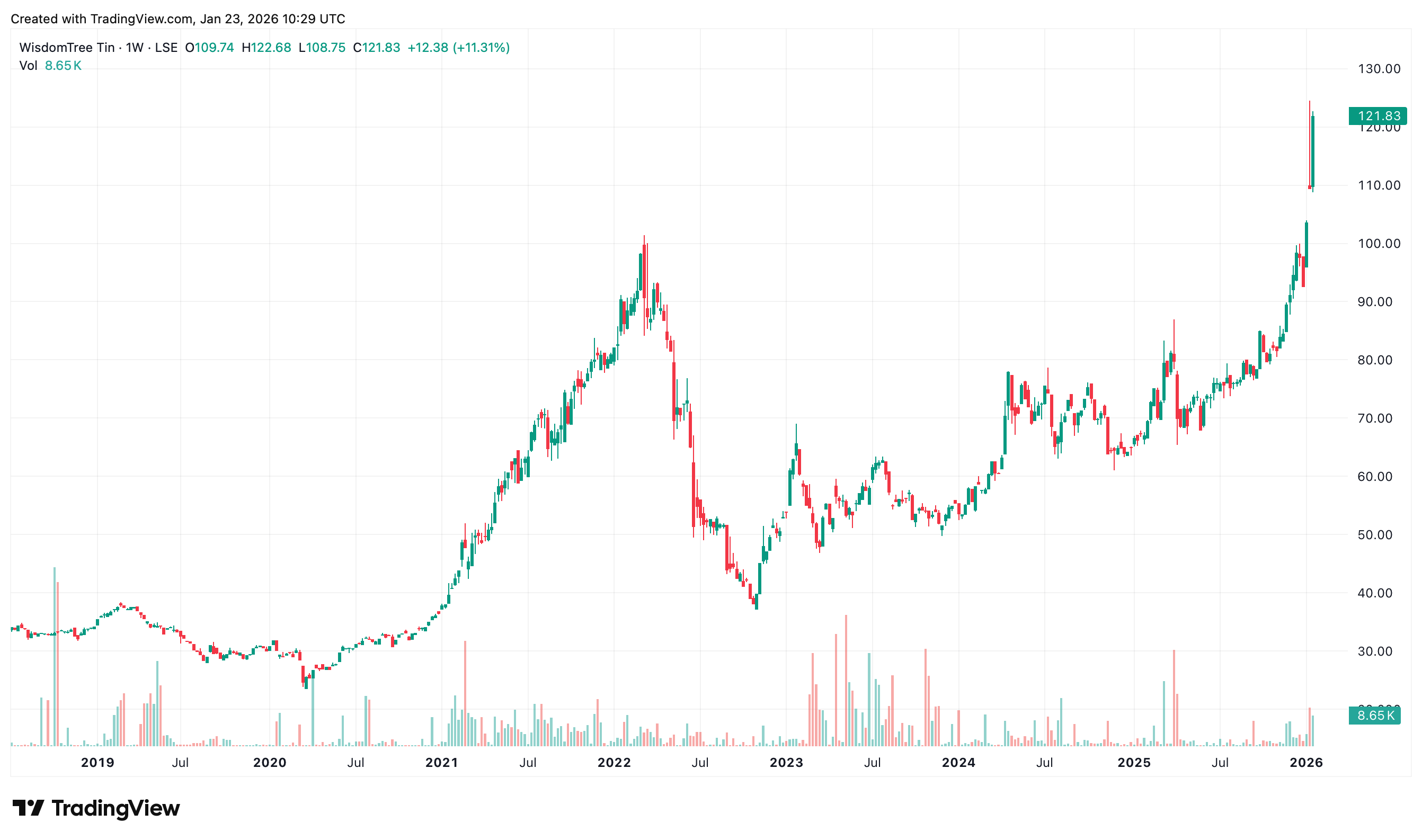1422x840 pixels.
Task: Select the WisdomTree Tin symbol title
Action: click(x=67, y=48)
